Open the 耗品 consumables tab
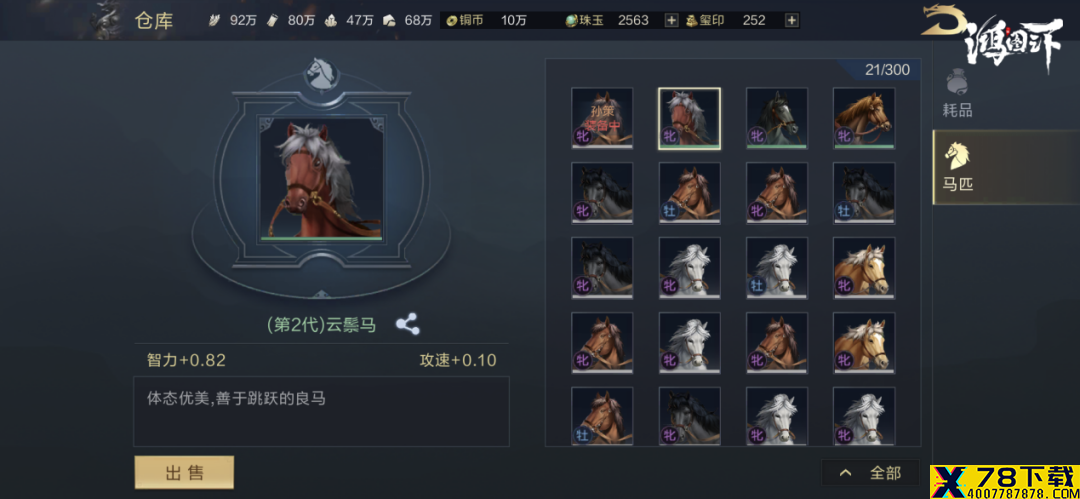This screenshot has width=1080, height=499. tap(957, 92)
